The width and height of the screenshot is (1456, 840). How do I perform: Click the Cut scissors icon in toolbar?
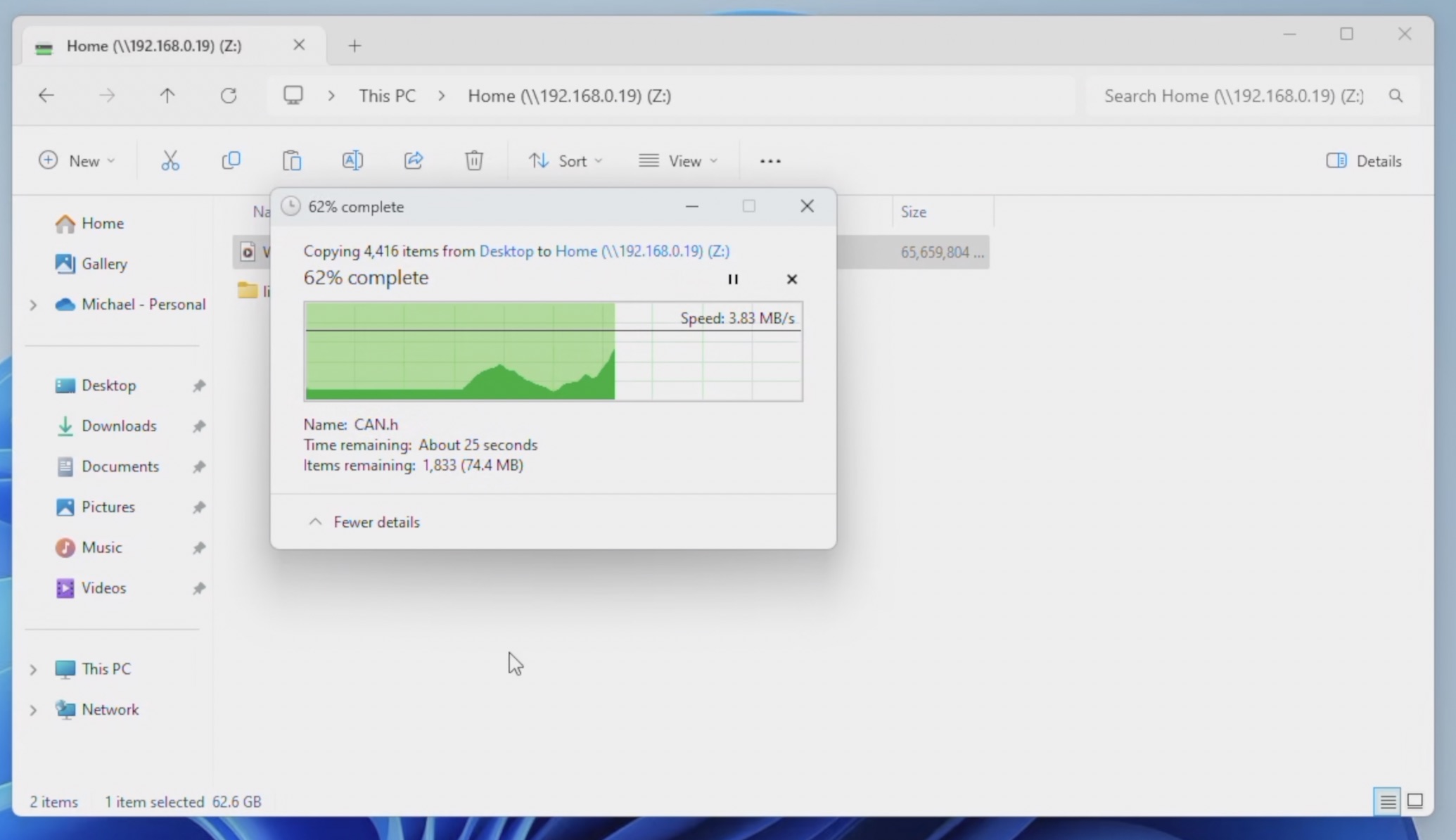170,161
